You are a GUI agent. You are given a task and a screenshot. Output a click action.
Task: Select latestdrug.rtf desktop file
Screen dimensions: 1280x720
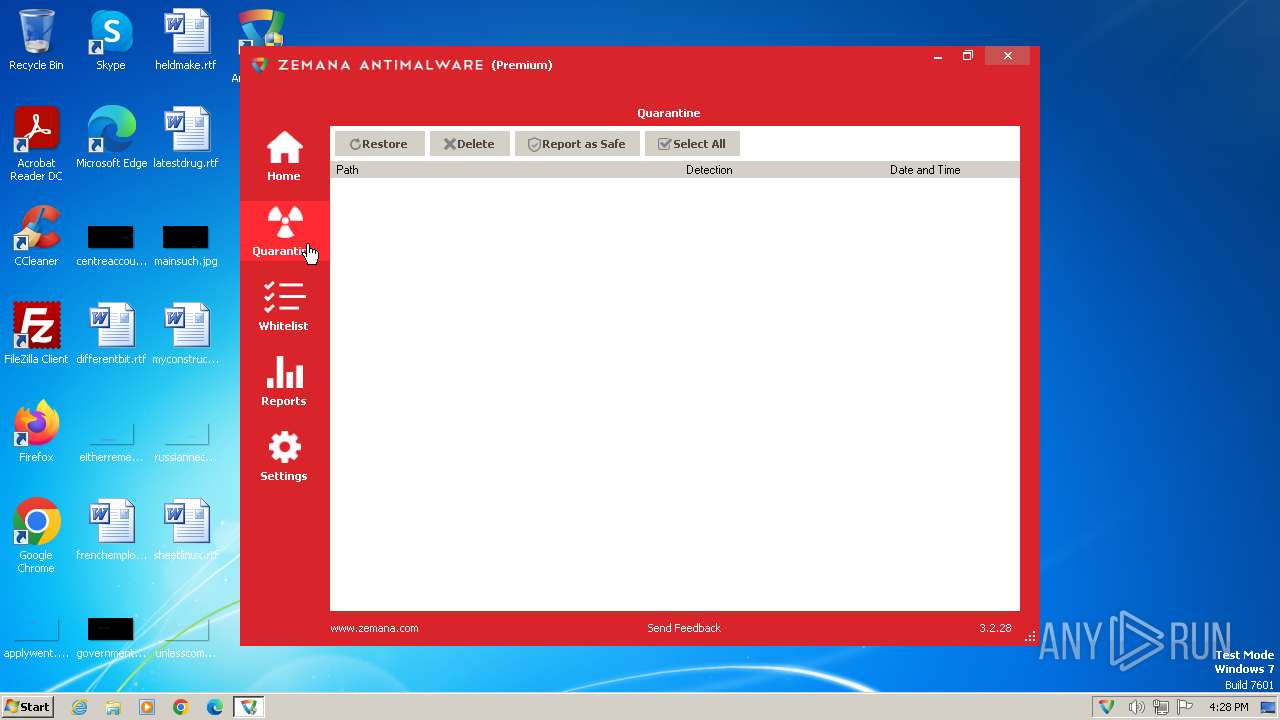click(186, 138)
